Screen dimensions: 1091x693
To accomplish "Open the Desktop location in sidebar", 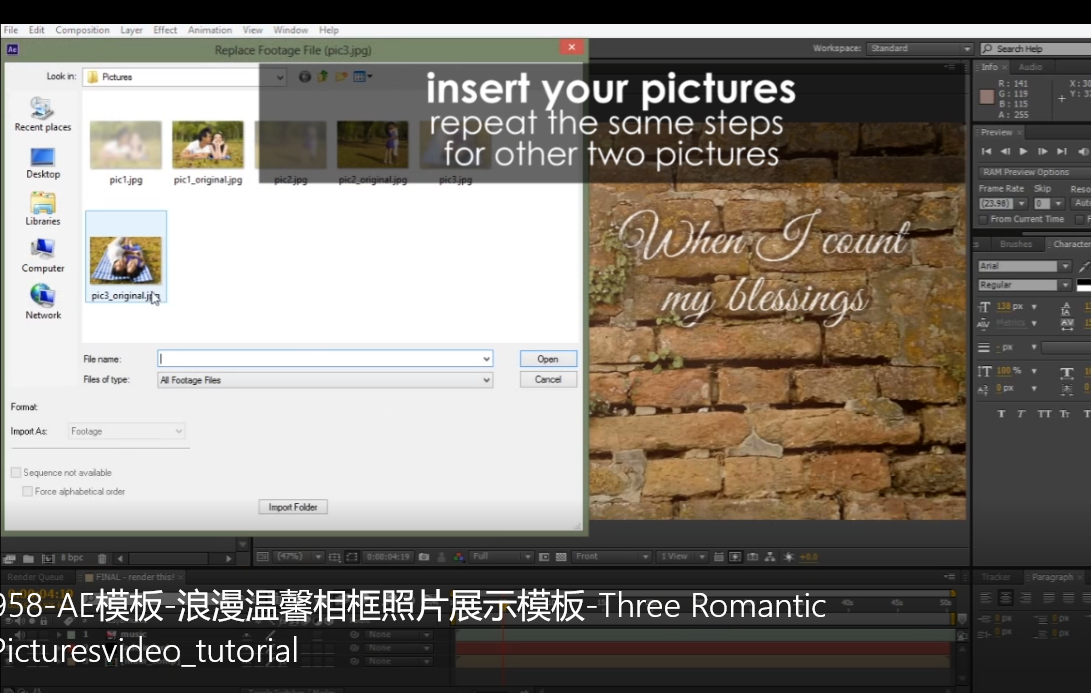I will pyautogui.click(x=42, y=162).
